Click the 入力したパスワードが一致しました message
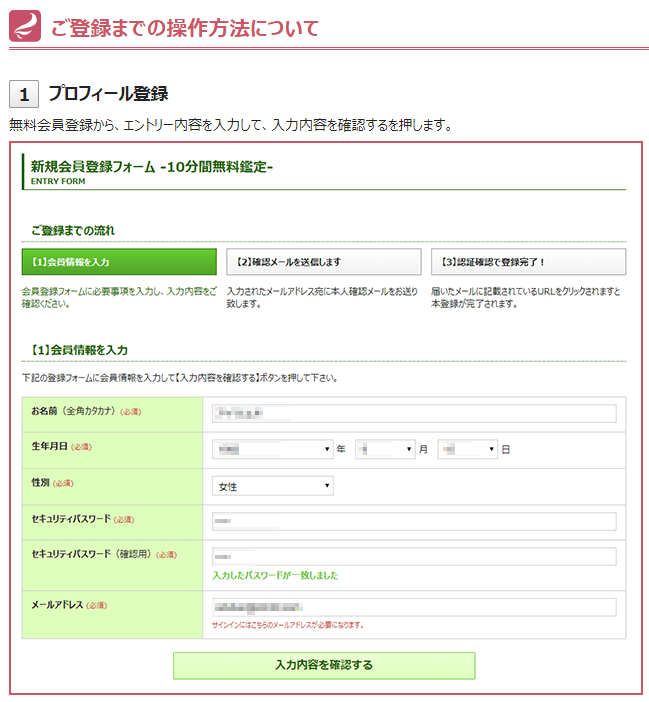The width and height of the screenshot is (649, 702). click(x=275, y=575)
